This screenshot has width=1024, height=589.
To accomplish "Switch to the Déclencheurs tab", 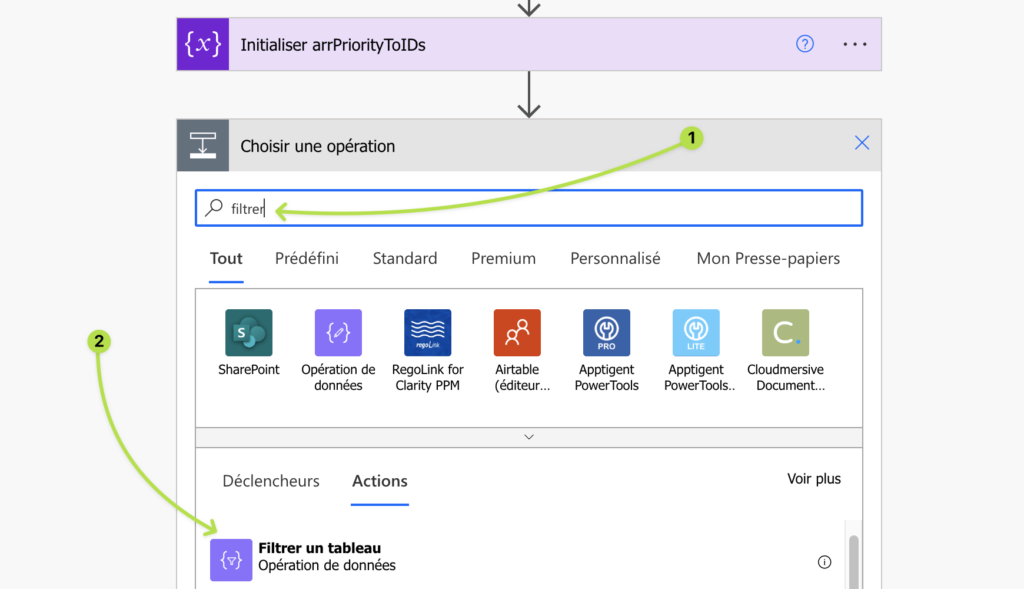I will tap(271, 481).
